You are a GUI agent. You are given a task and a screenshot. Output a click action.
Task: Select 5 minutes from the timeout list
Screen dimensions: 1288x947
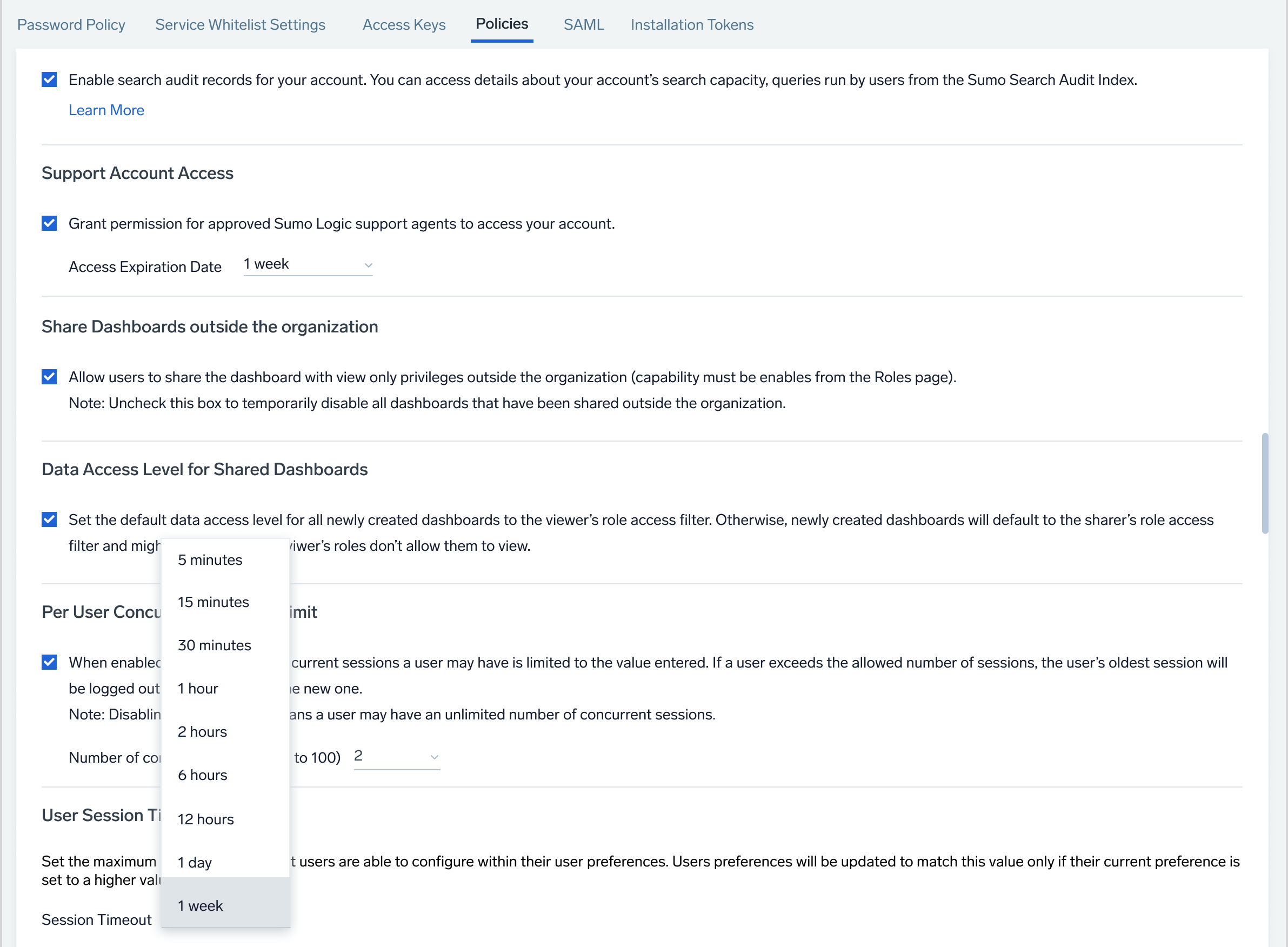click(210, 559)
